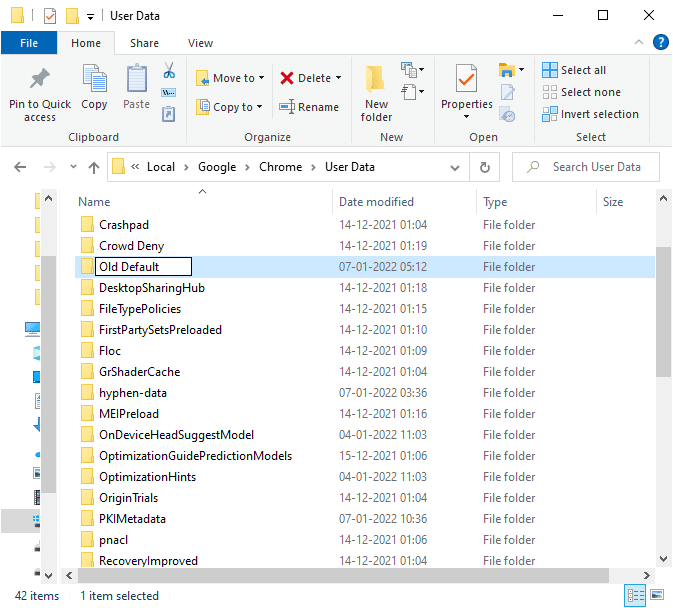The height and width of the screenshot is (608, 673).
Task: Click the file list vertical scrollbar thumb
Action: point(663,312)
